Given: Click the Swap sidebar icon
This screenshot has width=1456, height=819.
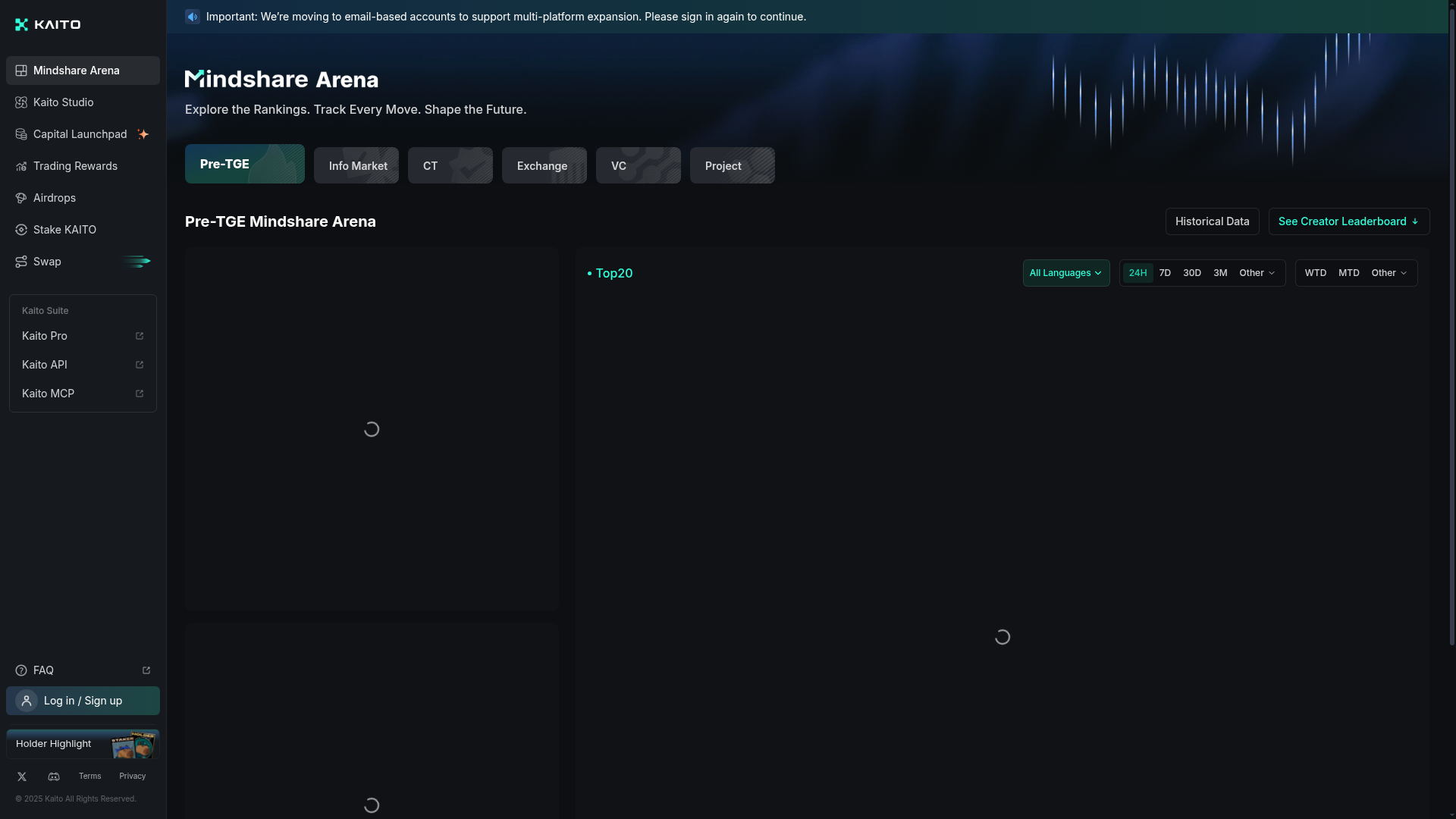Looking at the screenshot, I should coord(21,262).
